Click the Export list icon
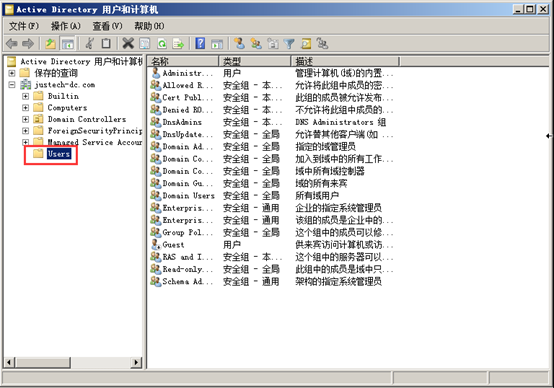The image size is (554, 388). click(178, 44)
